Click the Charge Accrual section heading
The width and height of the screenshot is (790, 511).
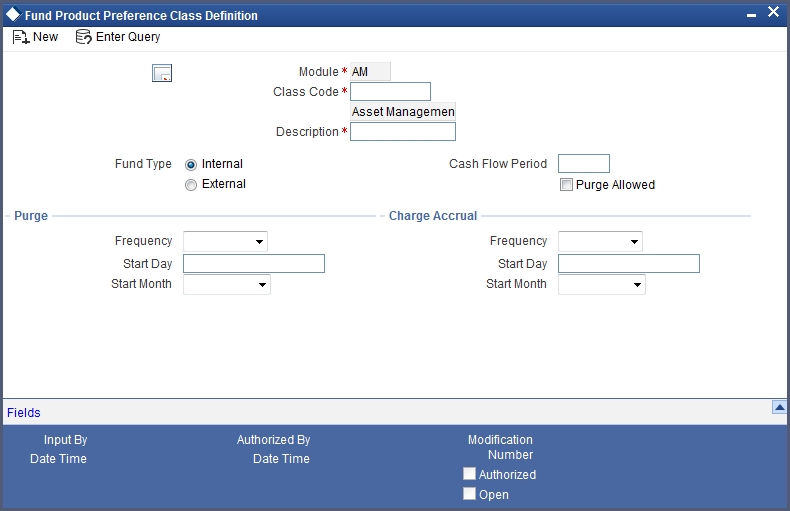pyautogui.click(x=433, y=216)
